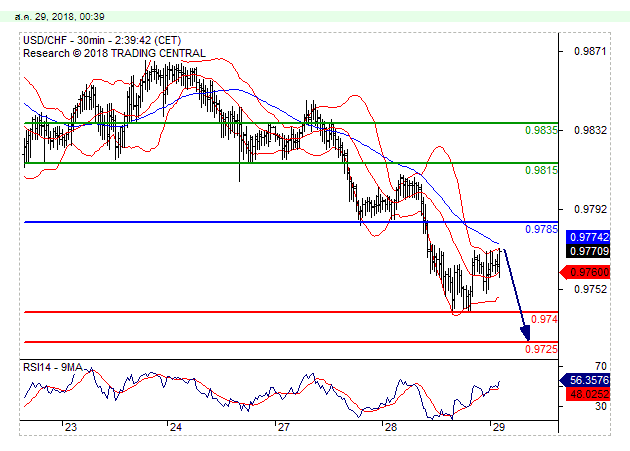Image resolution: width=630 pixels, height=451 pixels.
Task: Select the 0.9832 price axis label
Action: tap(590, 130)
